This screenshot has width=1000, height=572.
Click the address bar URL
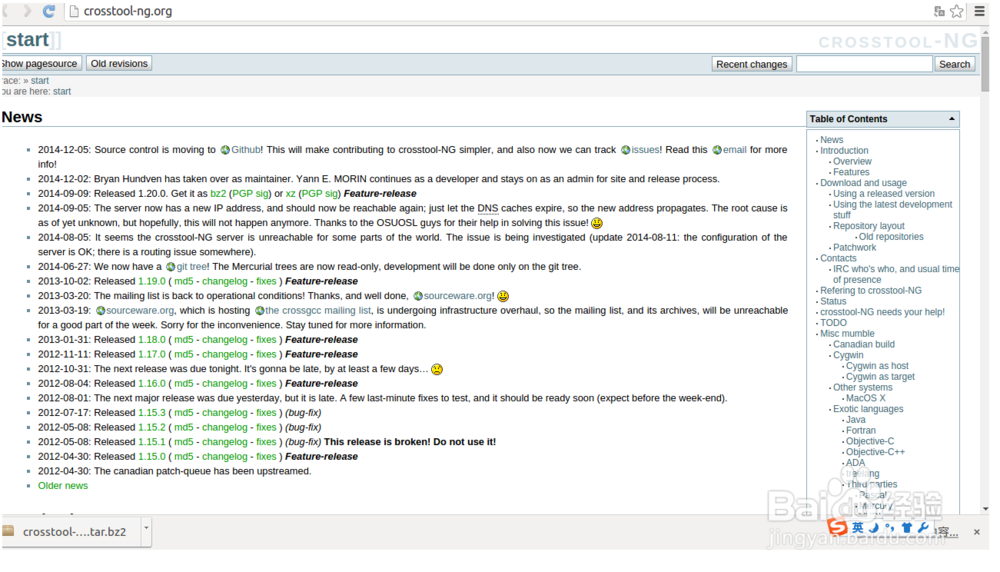point(128,11)
